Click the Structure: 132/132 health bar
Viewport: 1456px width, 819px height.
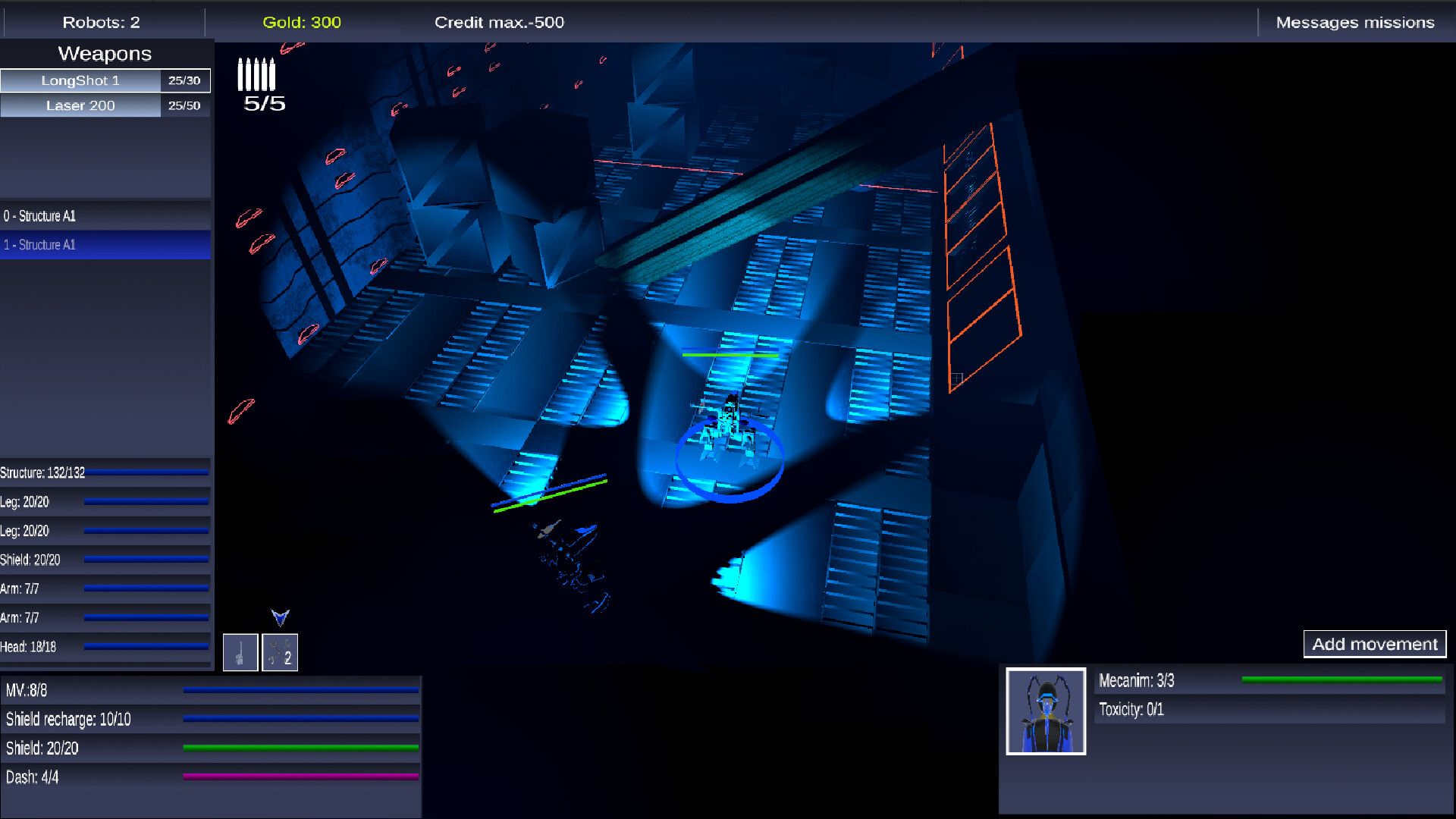click(x=105, y=472)
